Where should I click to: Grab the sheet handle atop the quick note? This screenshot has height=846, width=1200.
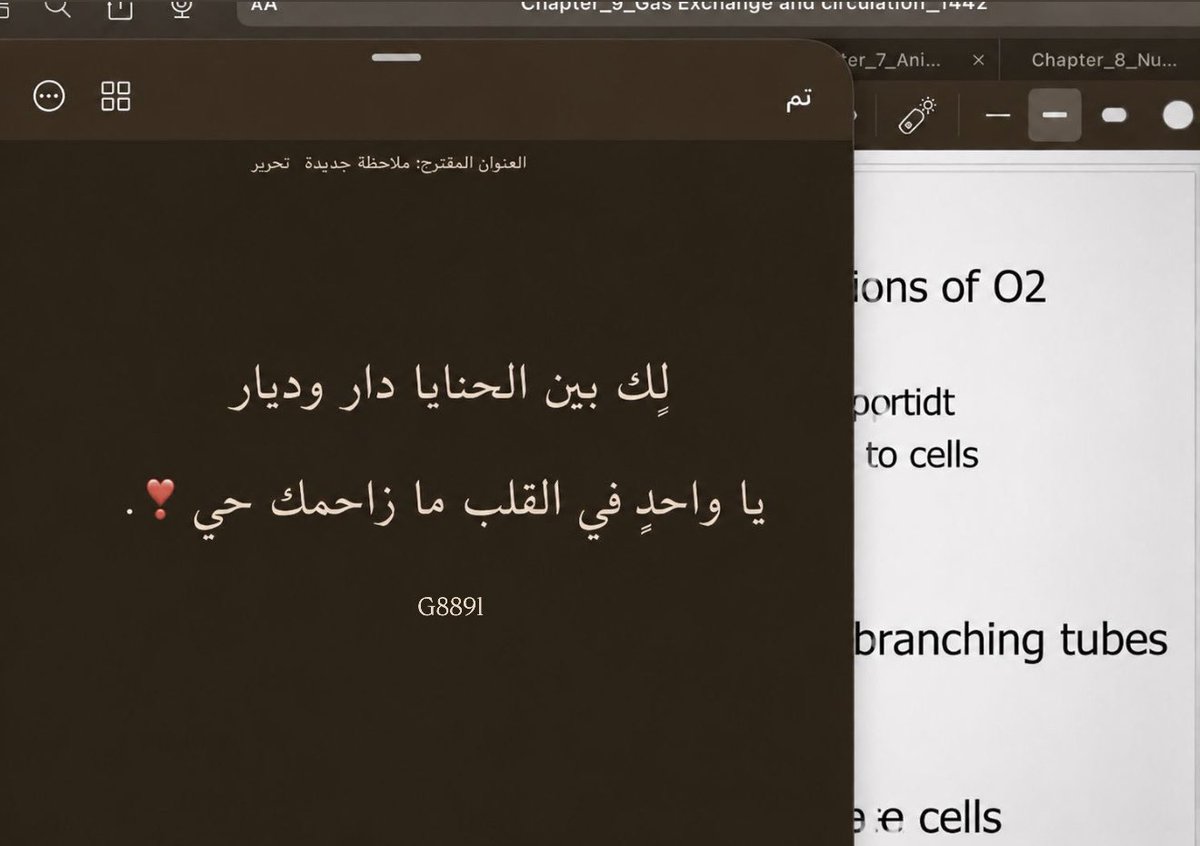[x=397, y=57]
